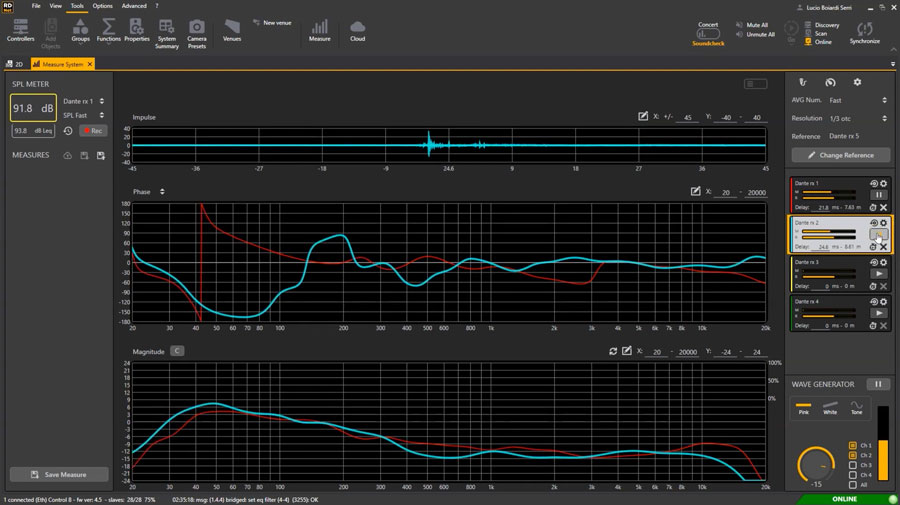Open the Venues tool
This screenshot has height=505, width=900.
click(232, 30)
